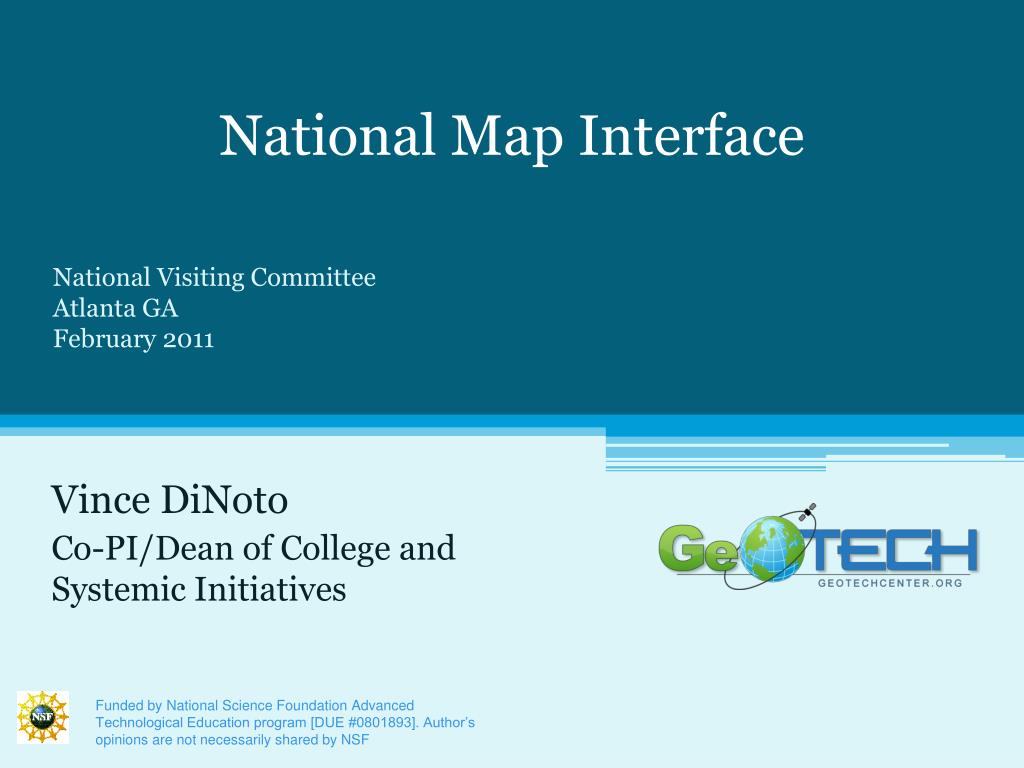
Task: Click the 'February 2011' line
Action: [x=133, y=339]
